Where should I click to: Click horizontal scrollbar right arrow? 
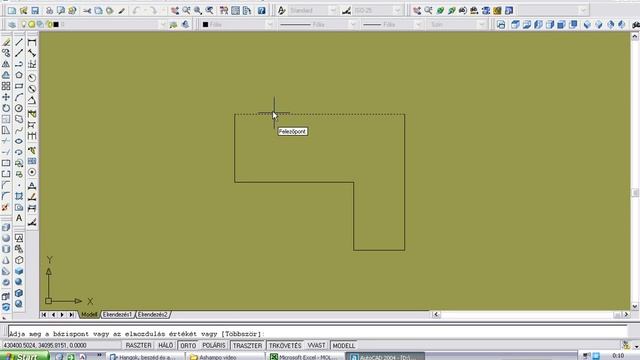(627, 315)
